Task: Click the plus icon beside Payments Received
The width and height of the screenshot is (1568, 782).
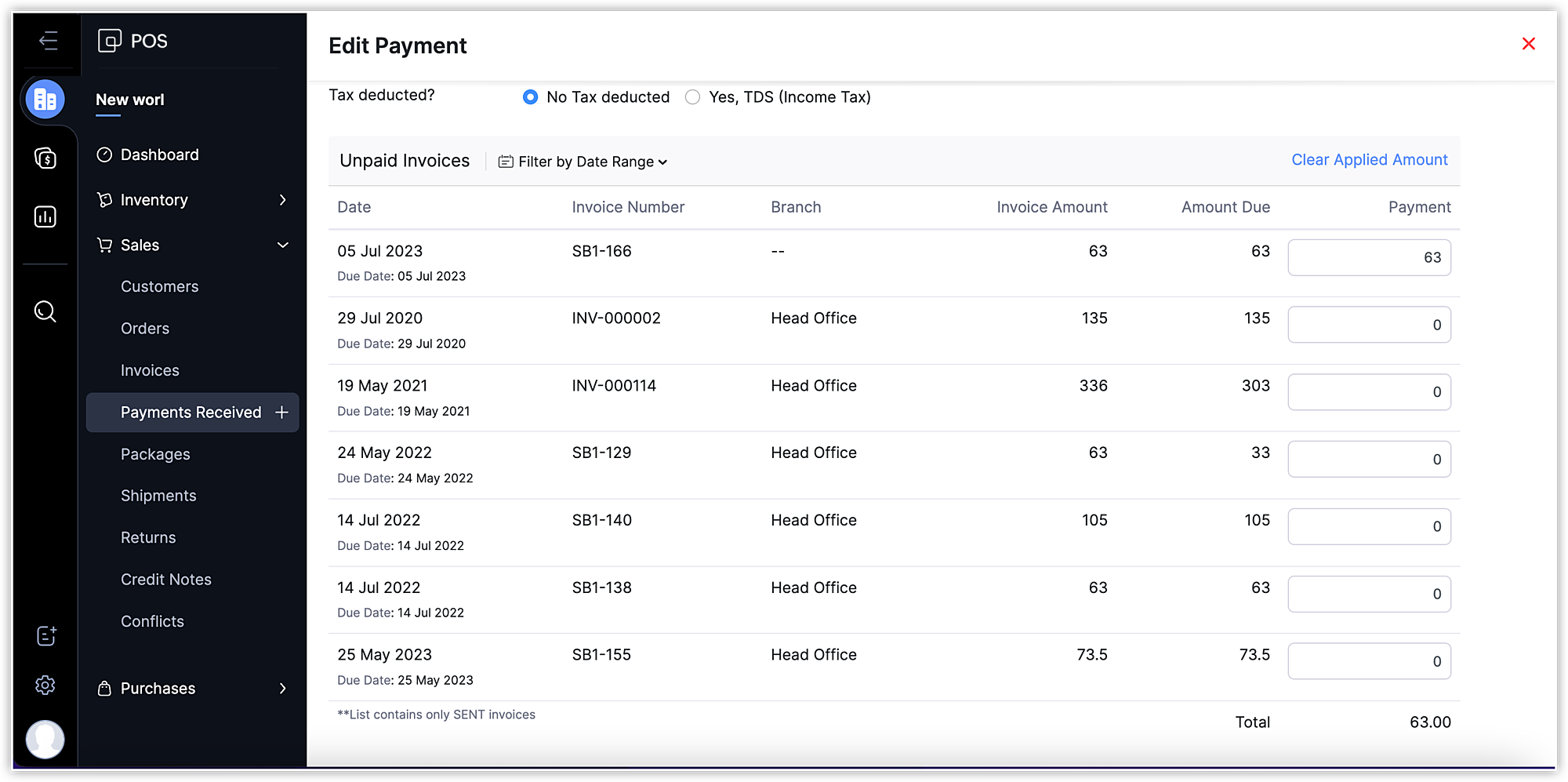Action: (282, 413)
